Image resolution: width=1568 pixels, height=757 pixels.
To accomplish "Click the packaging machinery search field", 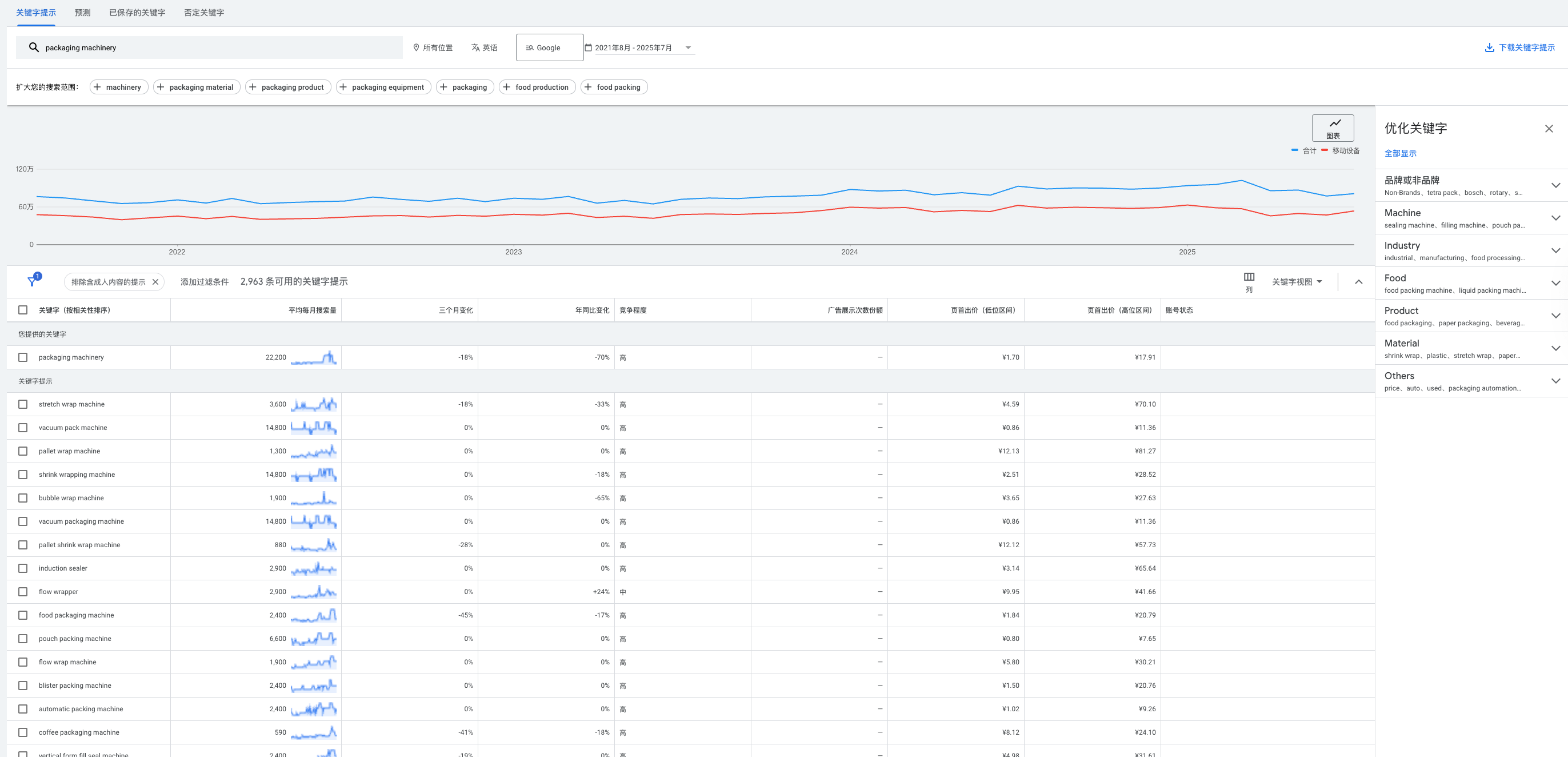I will click(209, 47).
